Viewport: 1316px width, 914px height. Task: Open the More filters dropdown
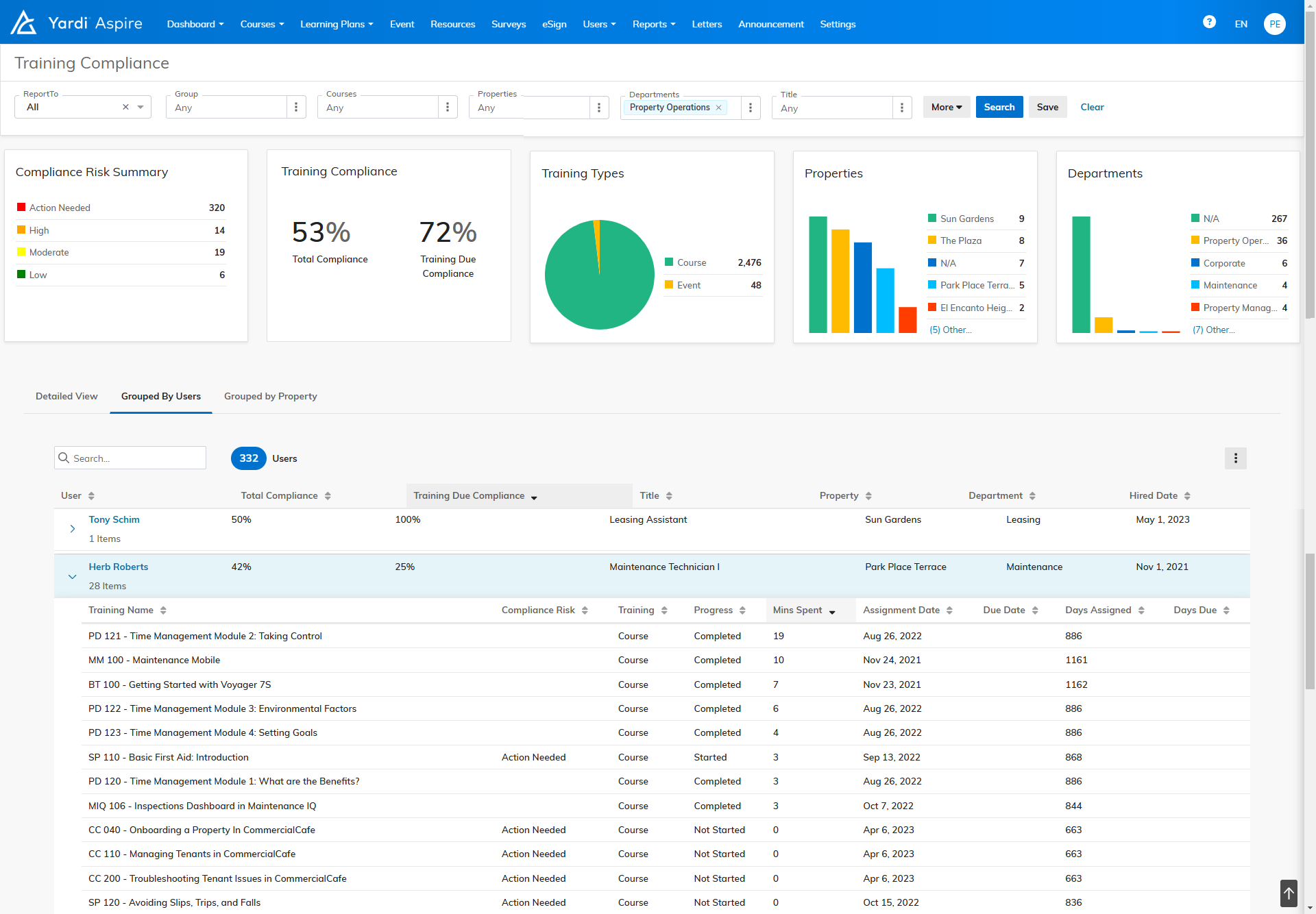tap(946, 107)
